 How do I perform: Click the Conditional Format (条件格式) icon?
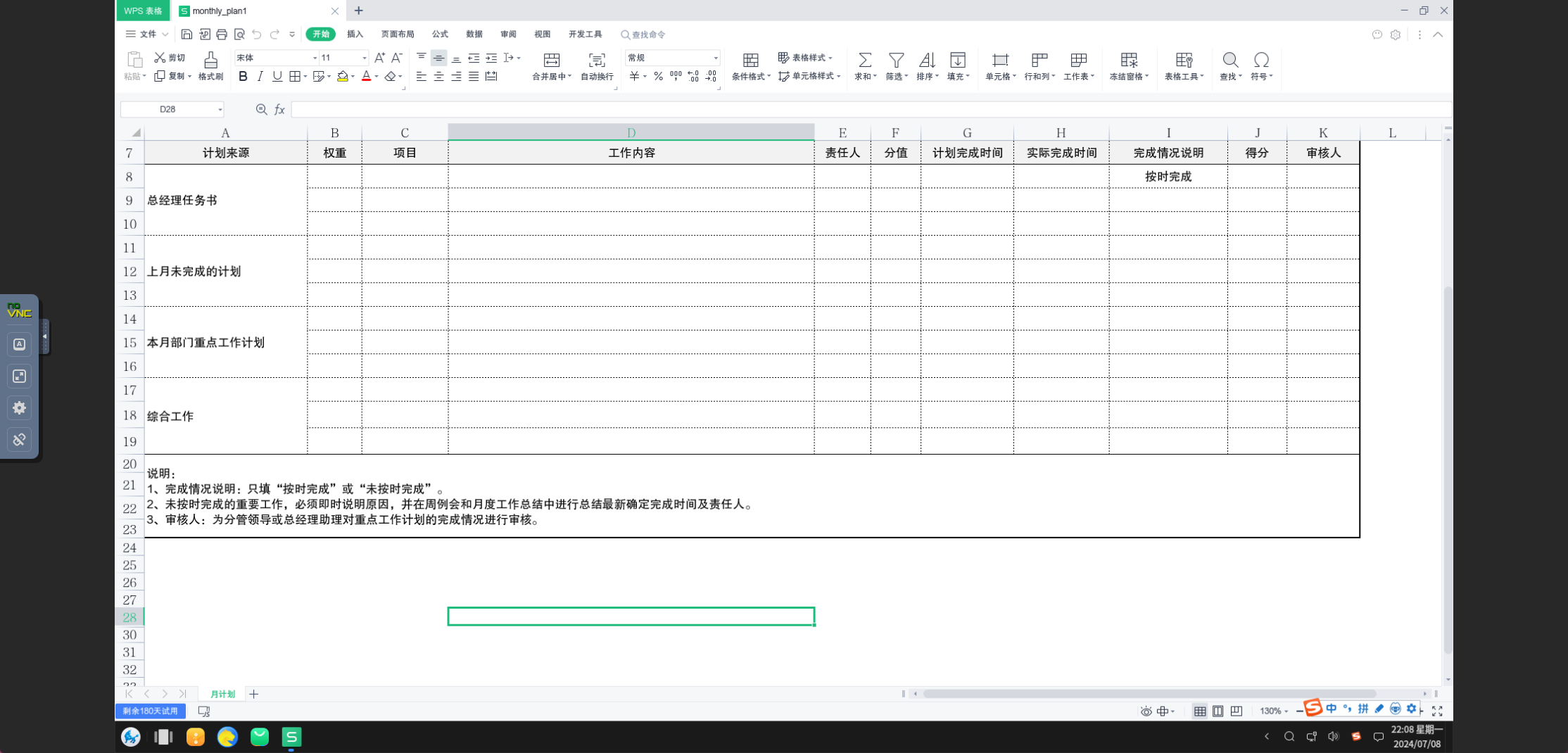point(750,61)
